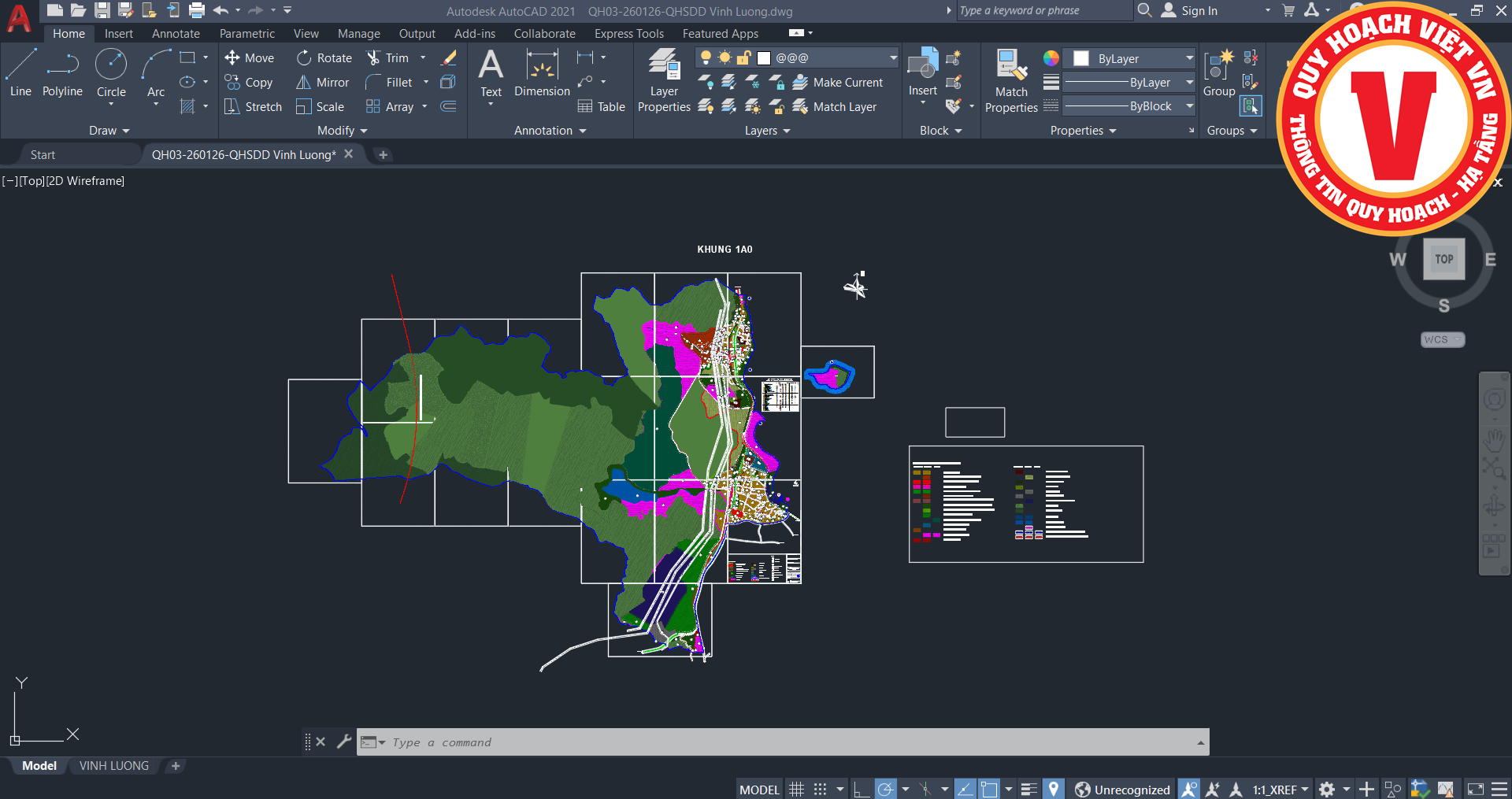Open the layer name dropdown
The width and height of the screenshot is (1512, 799).
[893, 58]
